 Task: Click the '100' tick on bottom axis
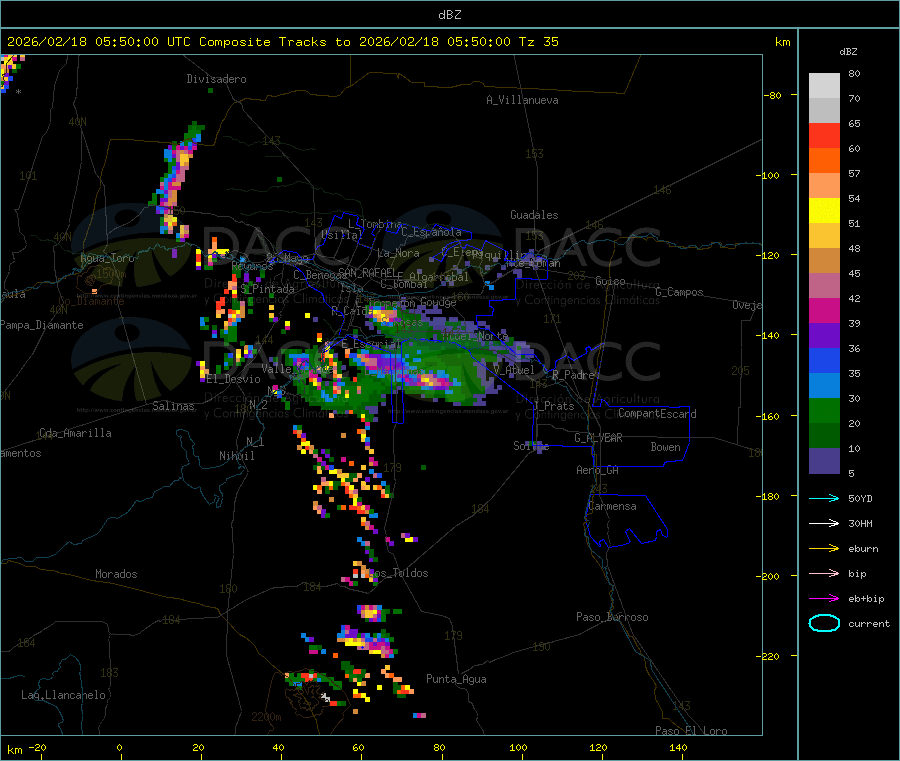coord(518,747)
